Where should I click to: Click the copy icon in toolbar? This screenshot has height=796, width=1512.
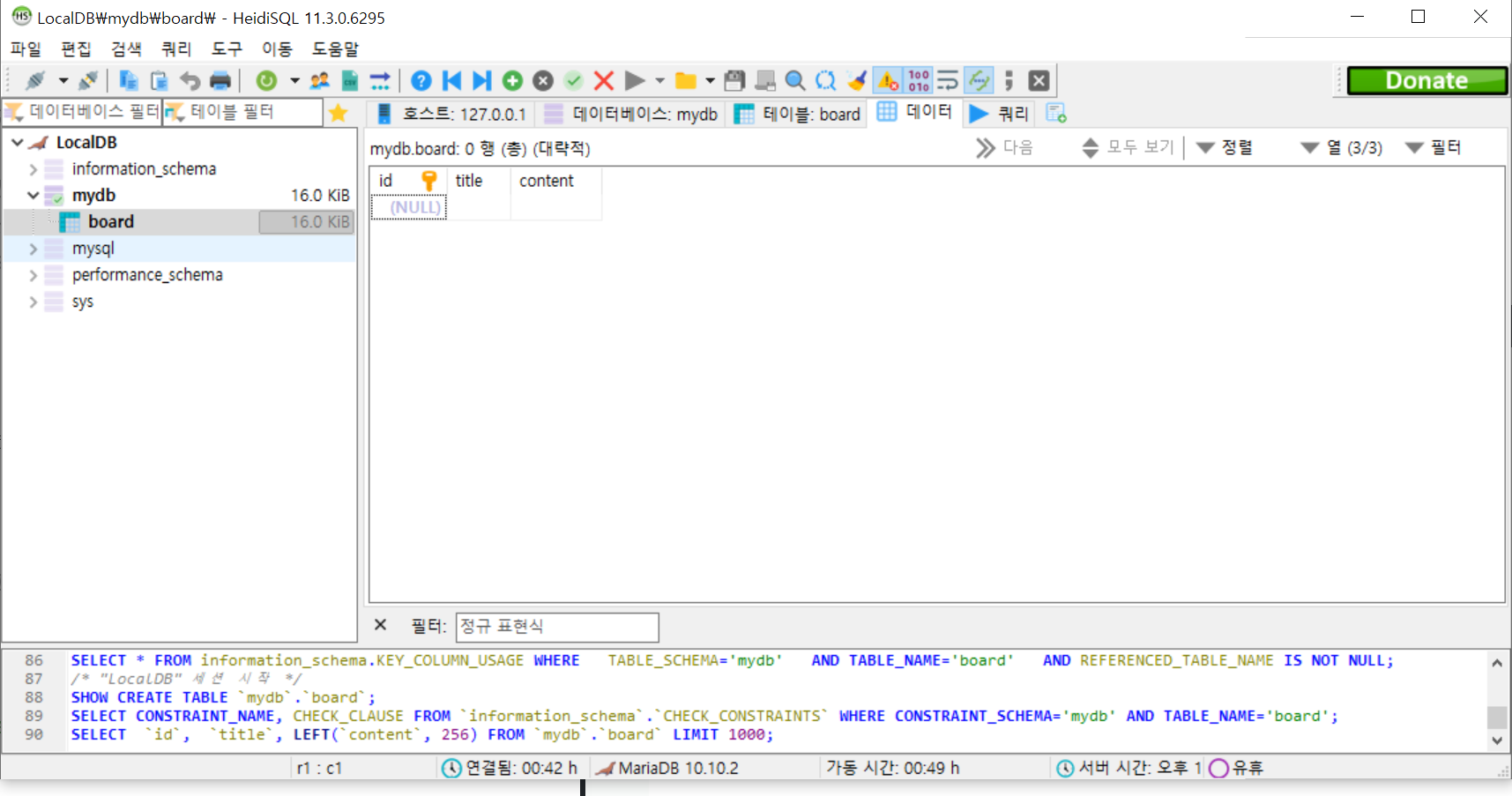click(x=129, y=81)
